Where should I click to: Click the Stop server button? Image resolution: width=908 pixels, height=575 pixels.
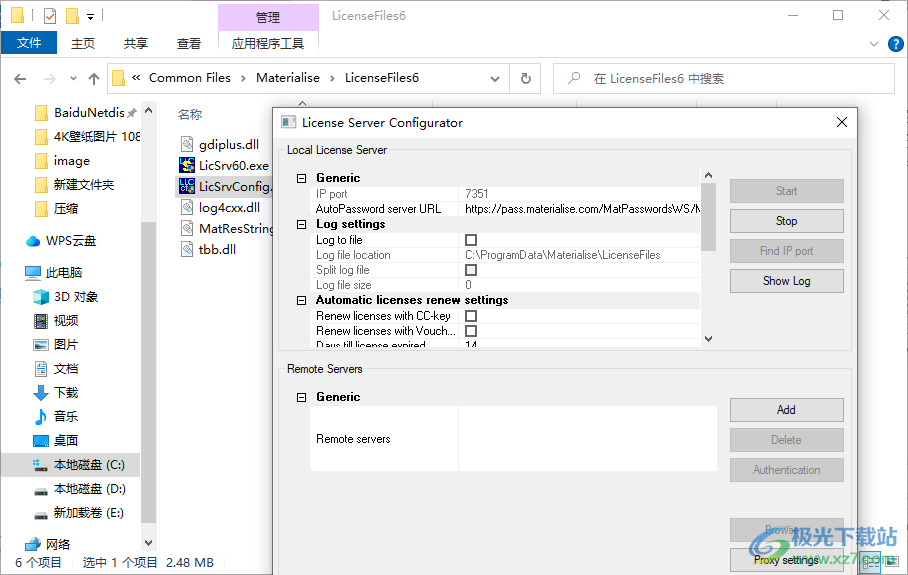pos(786,221)
